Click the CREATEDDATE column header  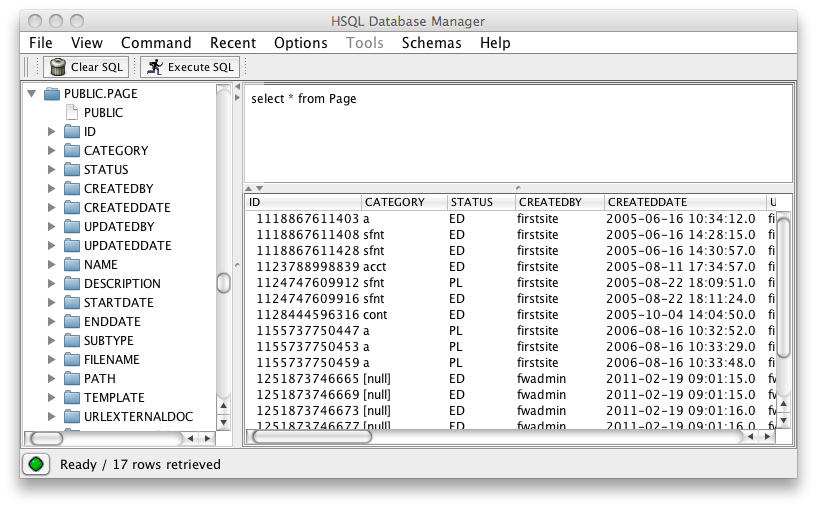click(x=686, y=202)
